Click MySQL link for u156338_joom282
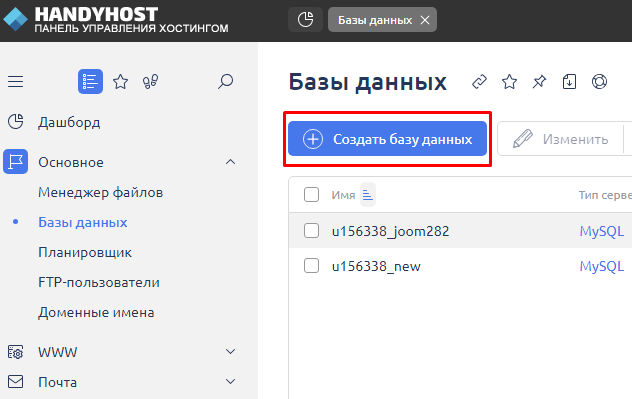Viewport: 632px width, 399px height. coord(601,231)
